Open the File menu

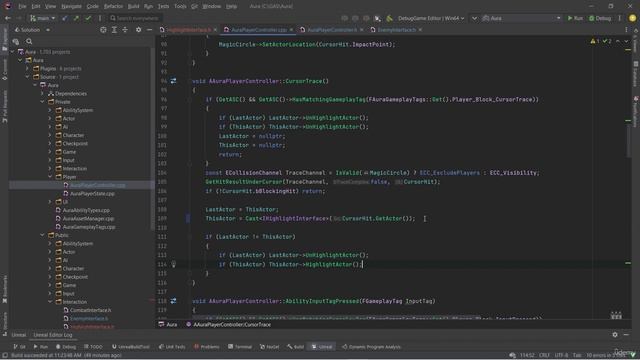(x=22, y=6)
